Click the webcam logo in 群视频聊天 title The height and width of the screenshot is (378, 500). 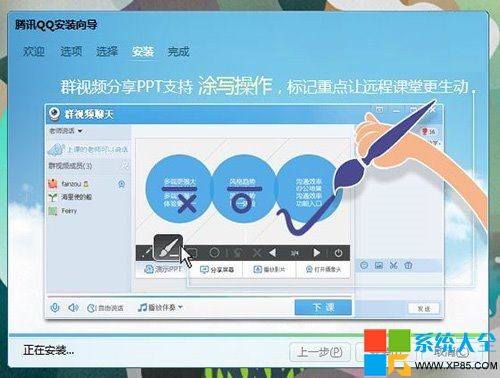click(54, 114)
